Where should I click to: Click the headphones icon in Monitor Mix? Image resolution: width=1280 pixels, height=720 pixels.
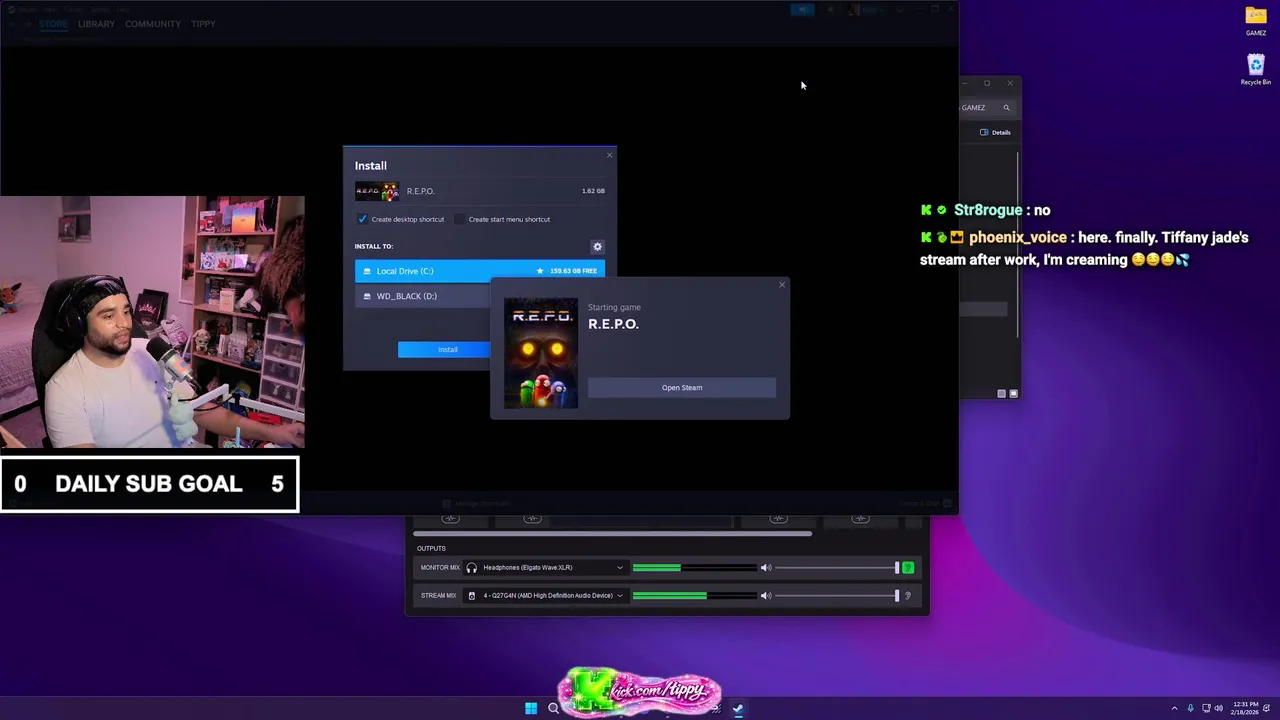472,568
